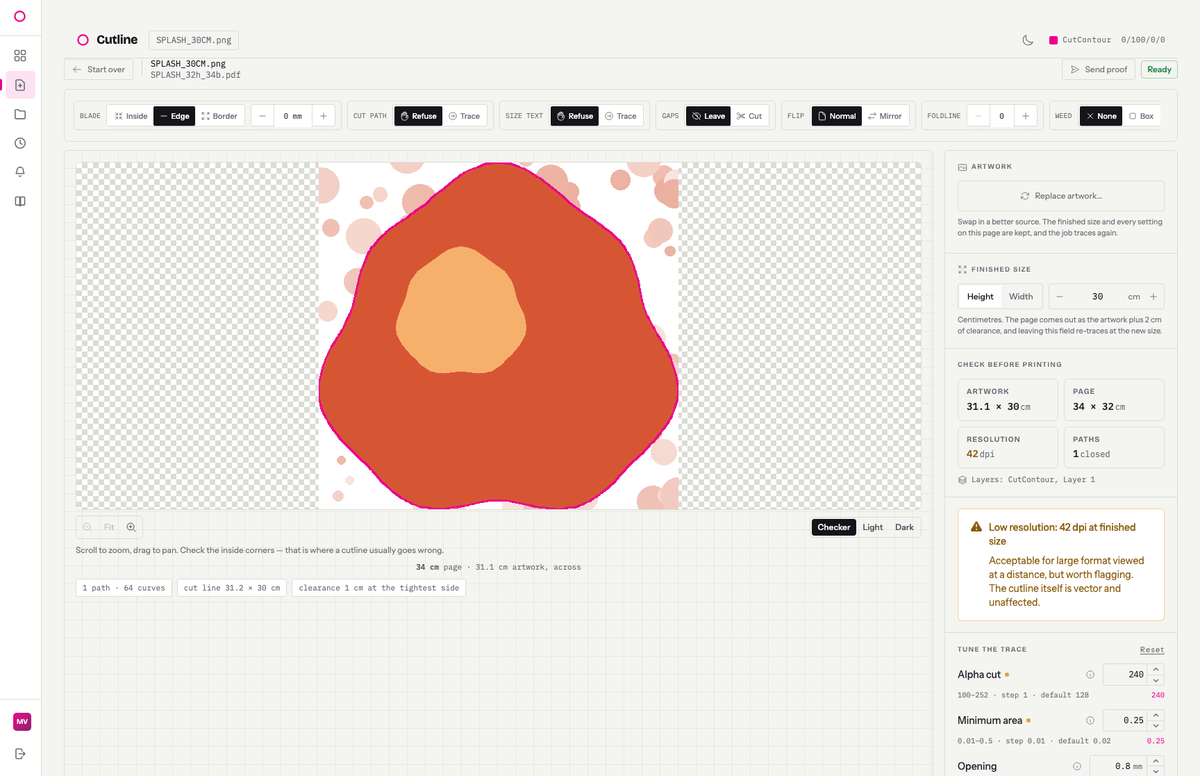Click the sign-out icon in sidebar

click(x=20, y=753)
